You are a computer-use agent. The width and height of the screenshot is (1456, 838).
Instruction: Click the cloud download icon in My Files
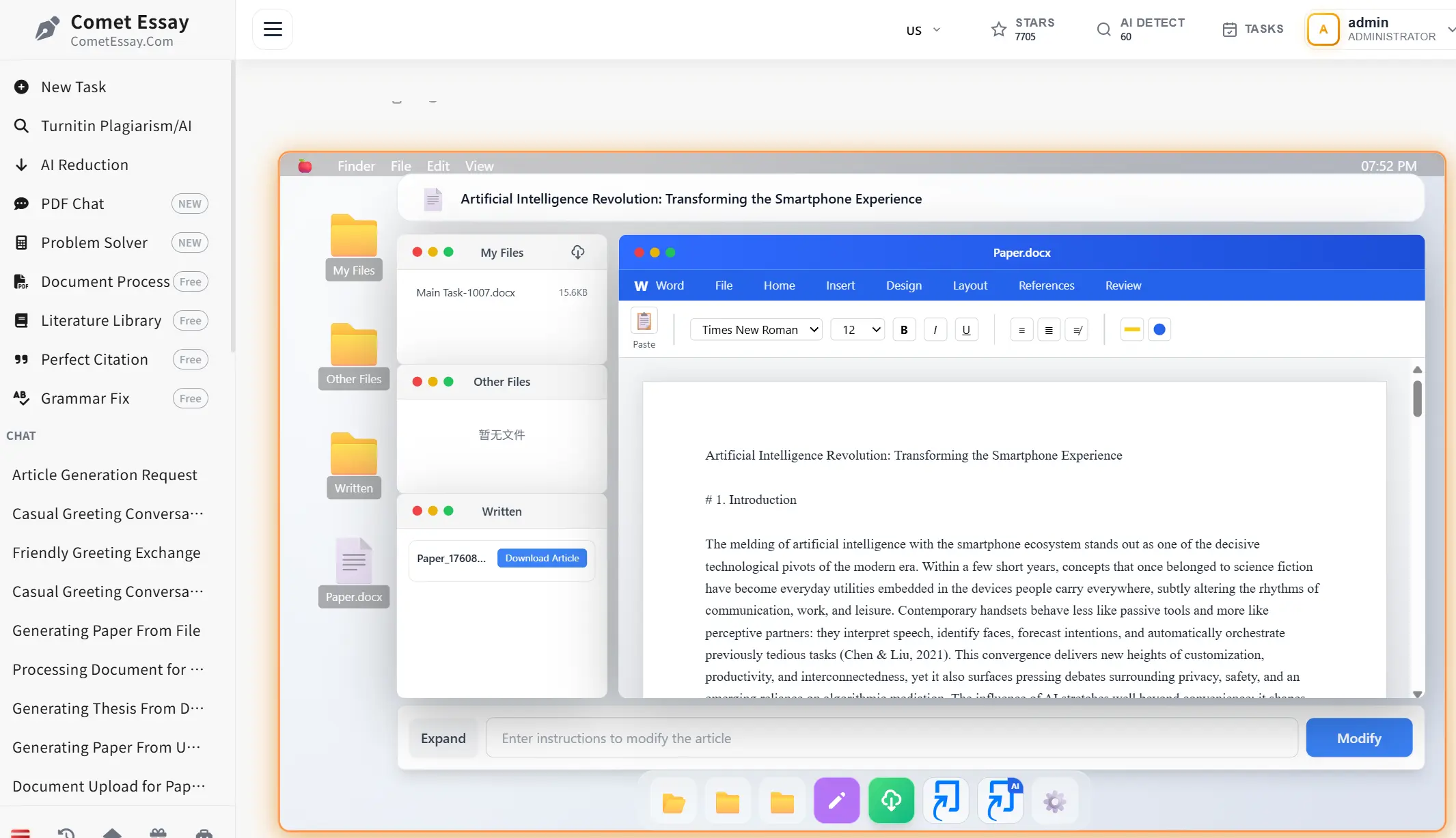tap(578, 253)
